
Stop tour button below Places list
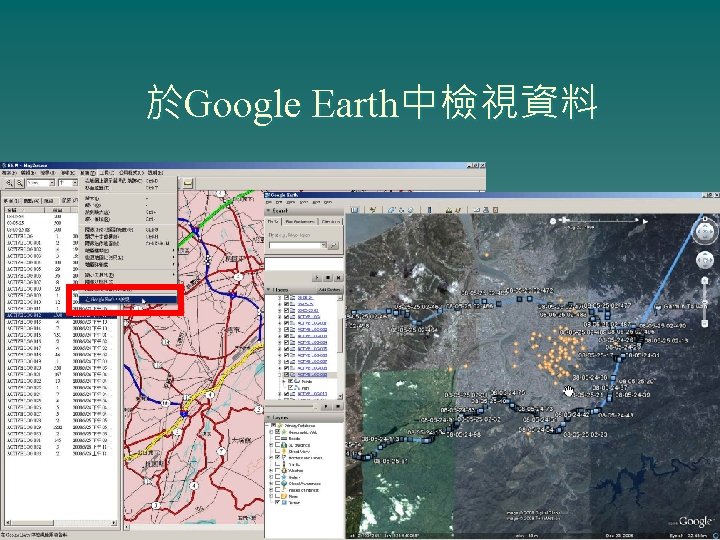tap(338, 406)
